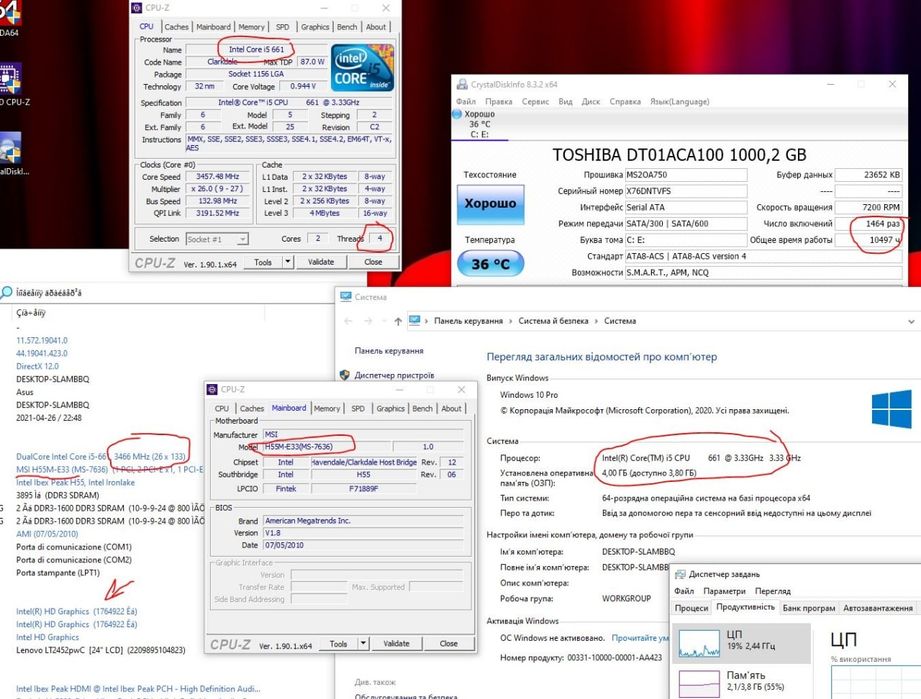Click the AMI (07/05/2010) BIOS link
Screen dimensions: 921x699
click(46, 534)
